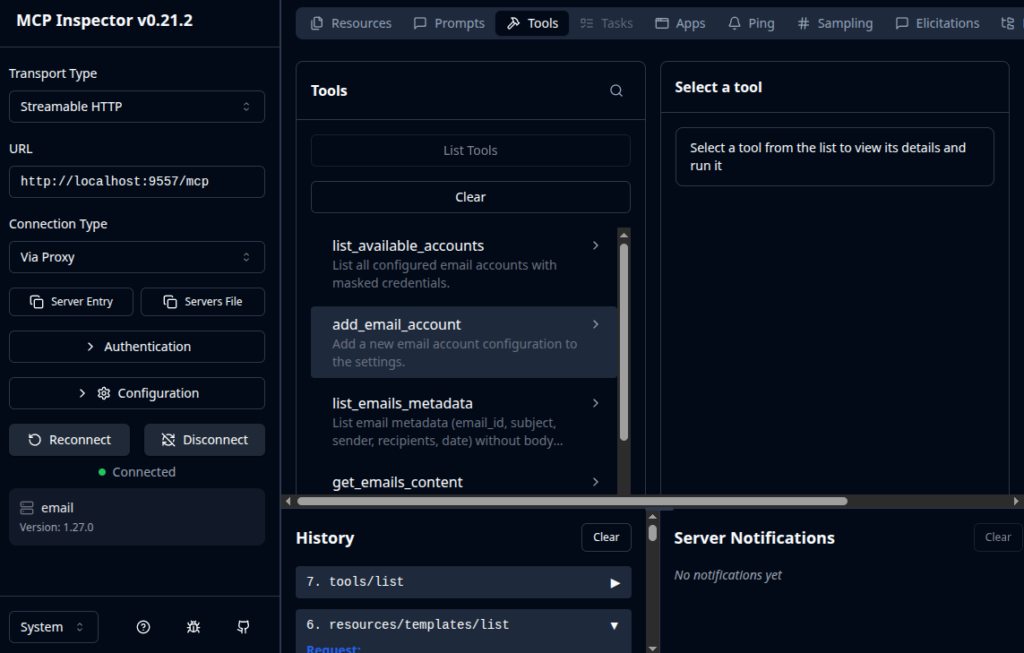
Task: Open the help icon in the sidebar footer
Action: [x=143, y=627]
